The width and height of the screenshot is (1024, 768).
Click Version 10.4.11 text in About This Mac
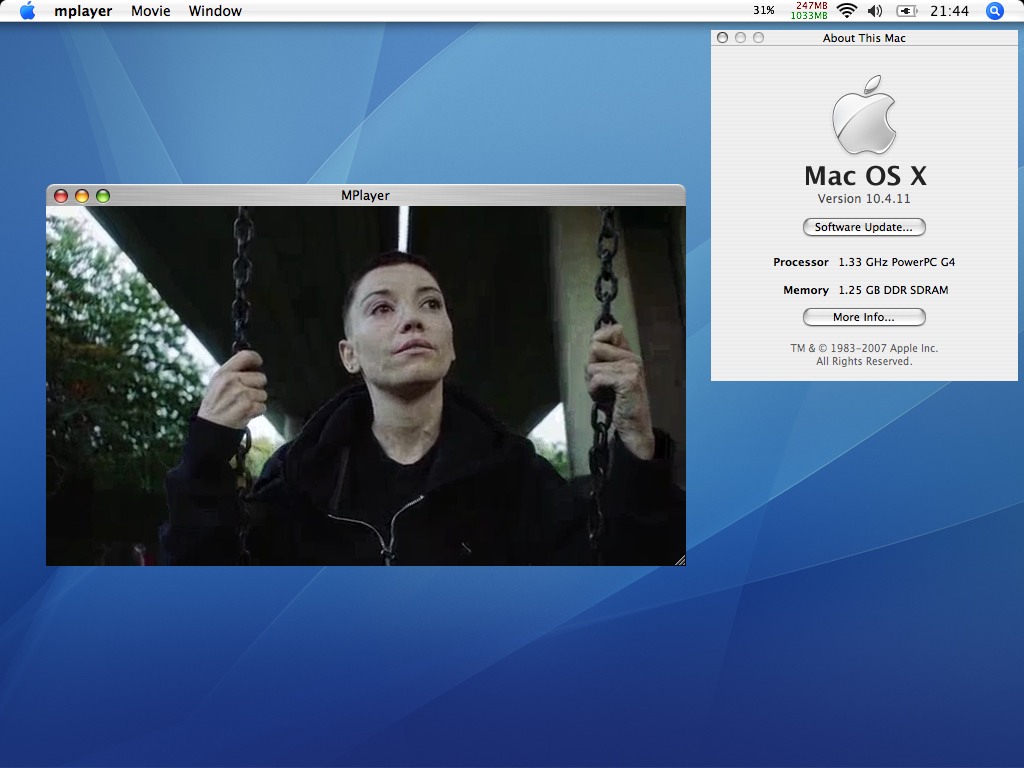(864, 199)
